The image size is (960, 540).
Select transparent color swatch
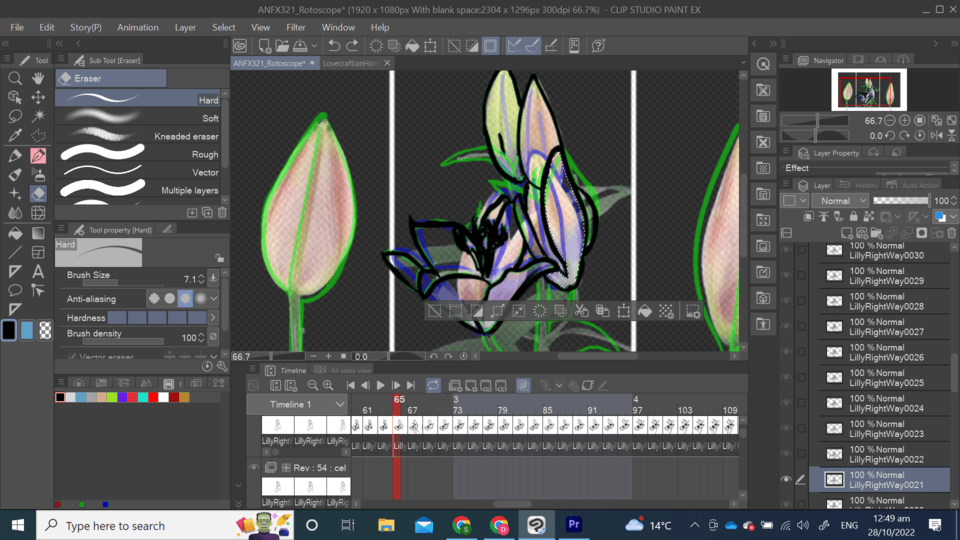(x=45, y=331)
